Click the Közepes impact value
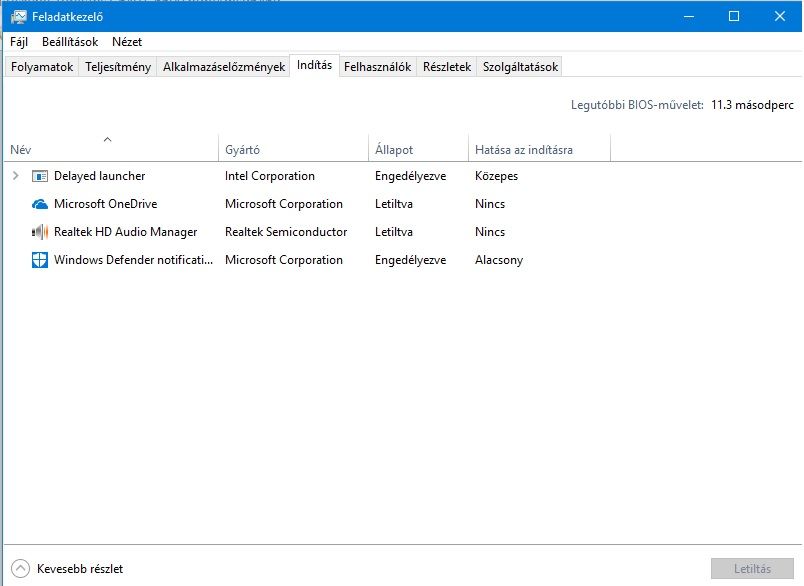The height and width of the screenshot is (586, 804). pyautogui.click(x=496, y=176)
